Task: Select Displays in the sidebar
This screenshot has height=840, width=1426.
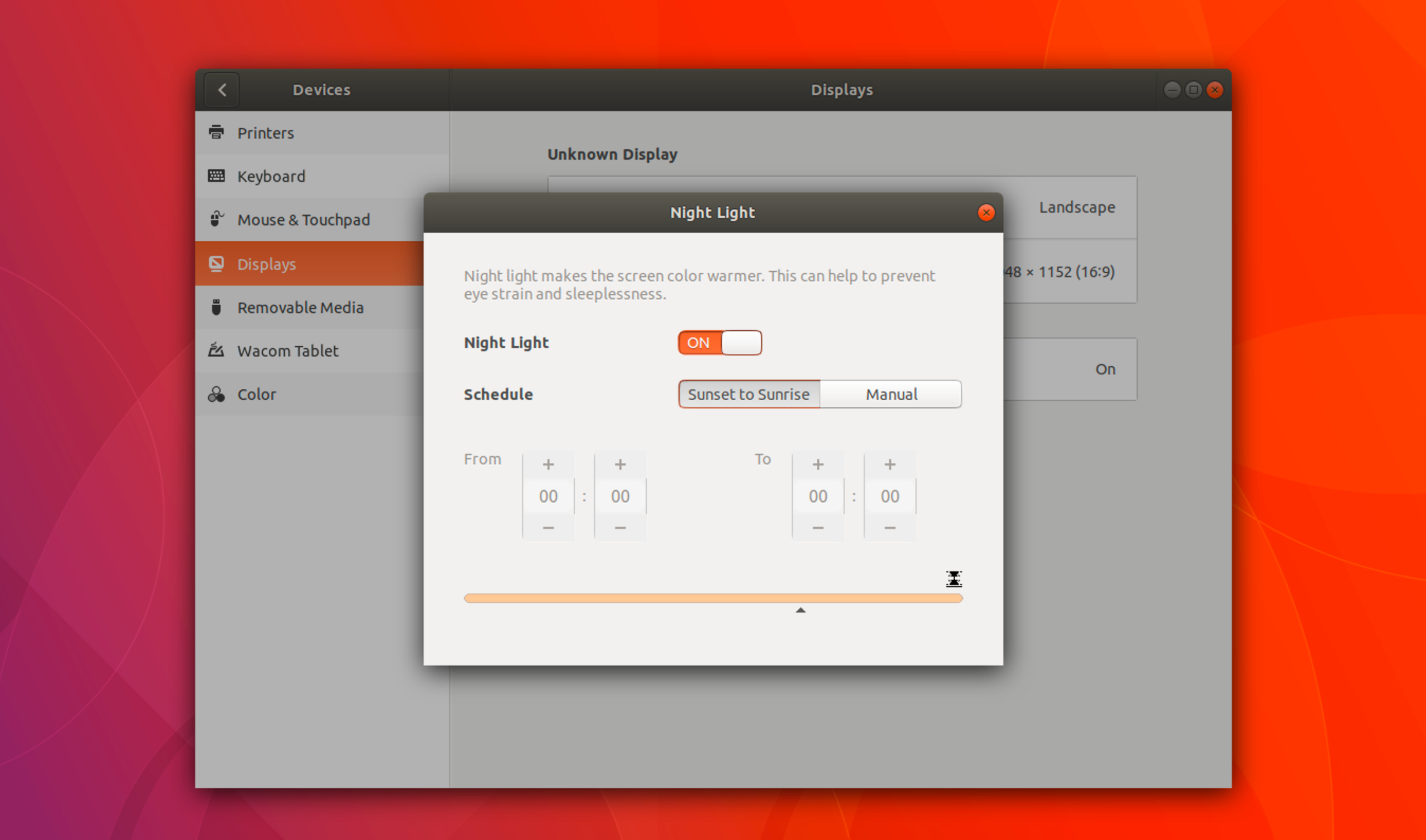Action: pyautogui.click(x=266, y=264)
